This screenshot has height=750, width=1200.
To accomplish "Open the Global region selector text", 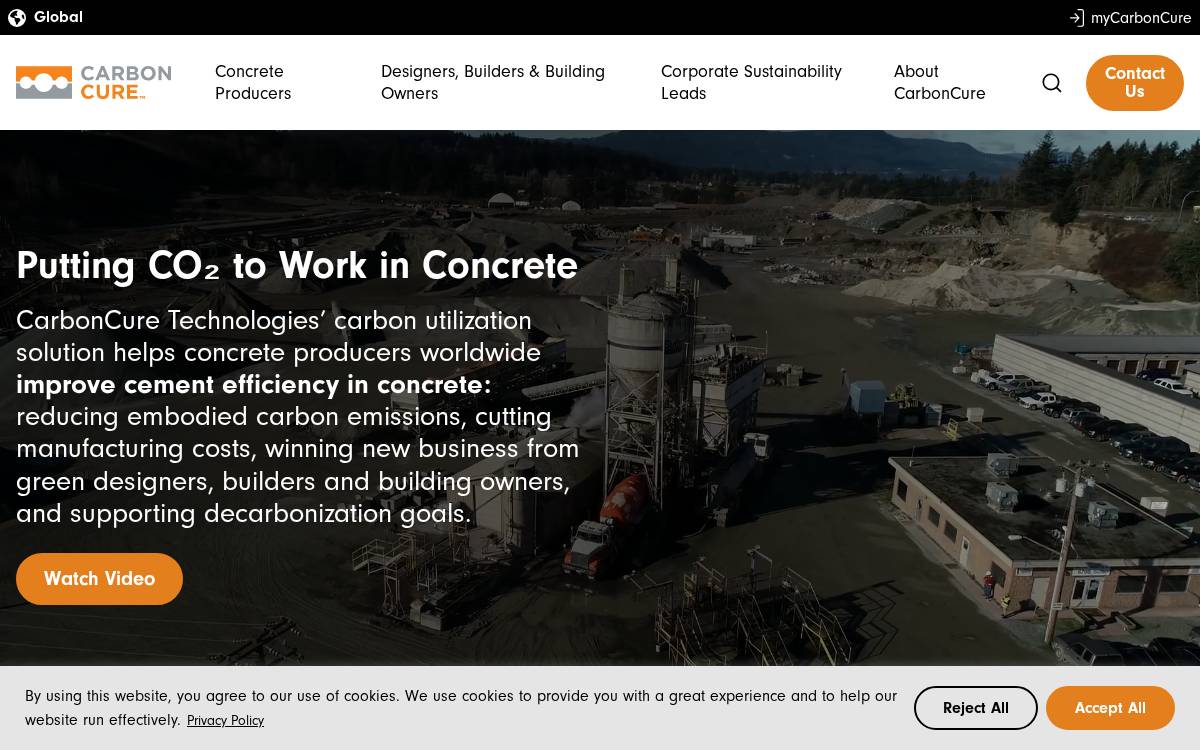I will 58,17.
